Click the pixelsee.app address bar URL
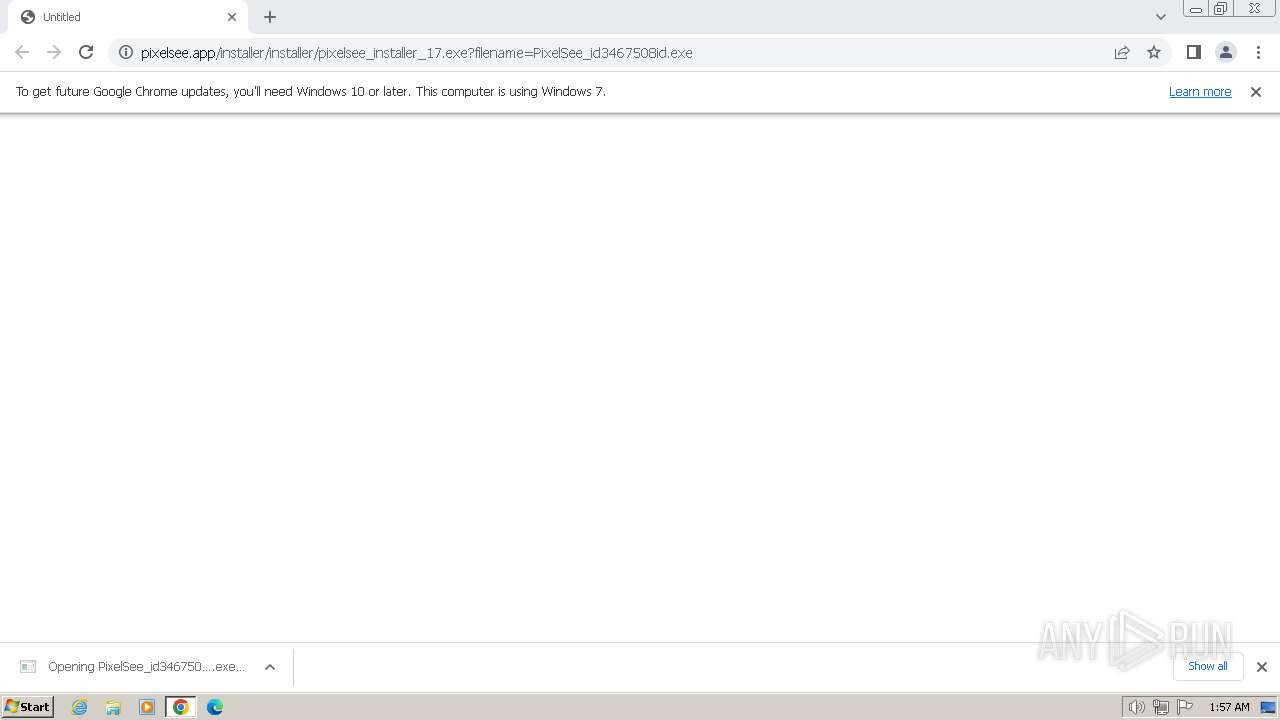Image resolution: width=1280 pixels, height=720 pixels. coord(416,52)
